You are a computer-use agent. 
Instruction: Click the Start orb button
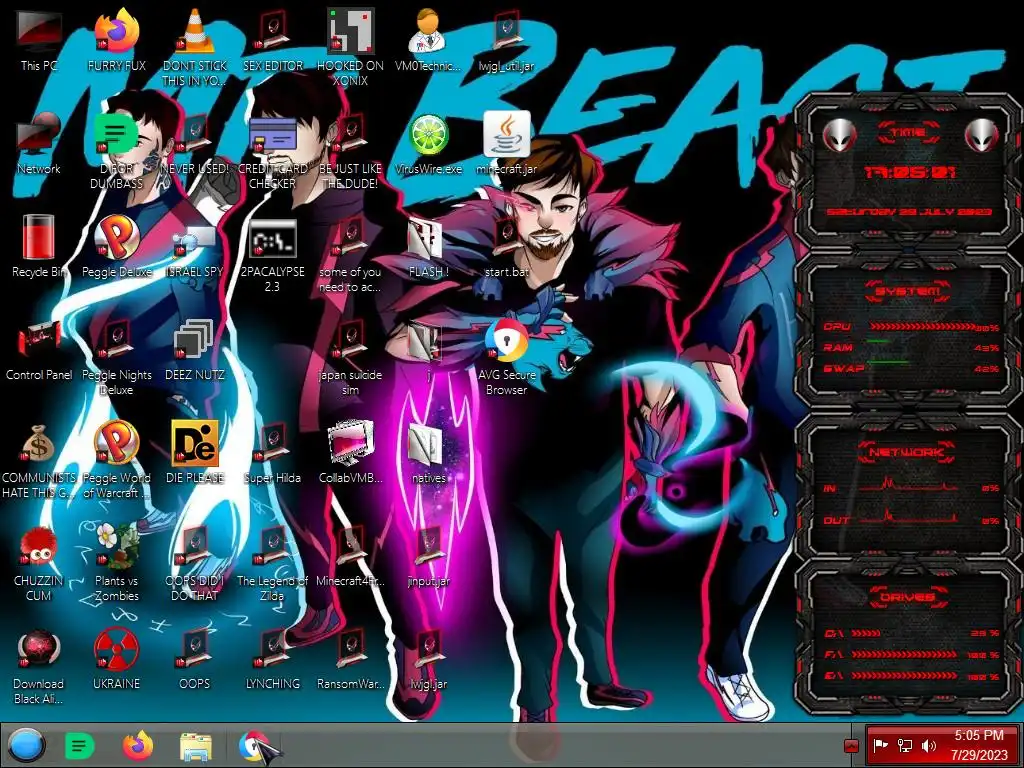[x=26, y=745]
